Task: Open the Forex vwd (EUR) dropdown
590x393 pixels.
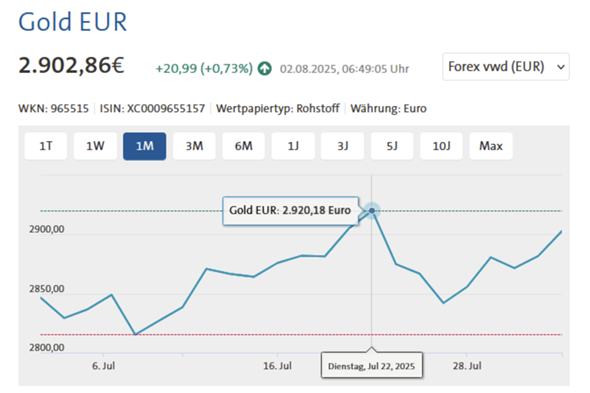Action: 506,67
